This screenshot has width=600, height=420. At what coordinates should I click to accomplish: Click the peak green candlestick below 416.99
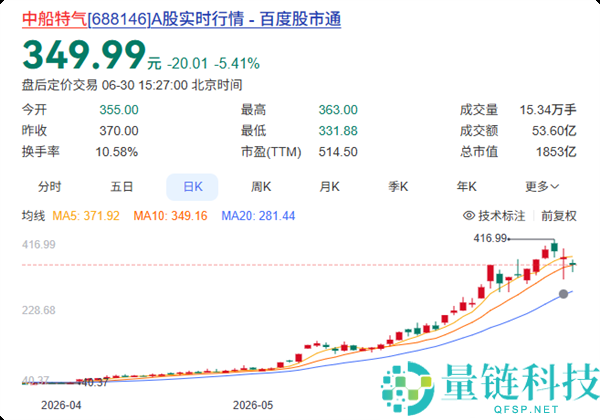554,248
